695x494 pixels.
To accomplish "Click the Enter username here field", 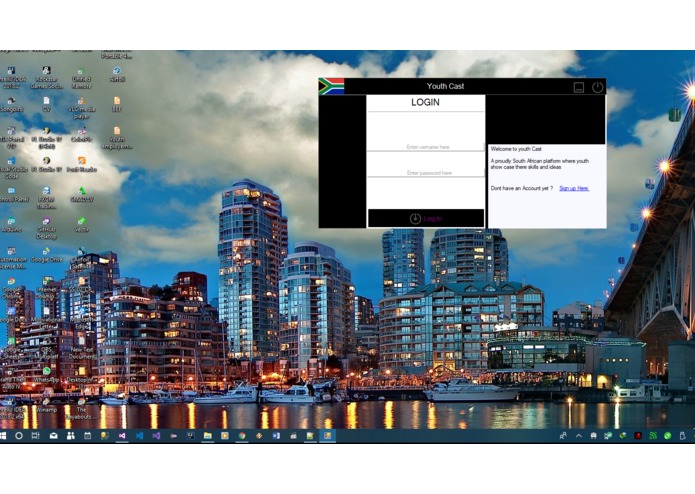I will click(426, 147).
